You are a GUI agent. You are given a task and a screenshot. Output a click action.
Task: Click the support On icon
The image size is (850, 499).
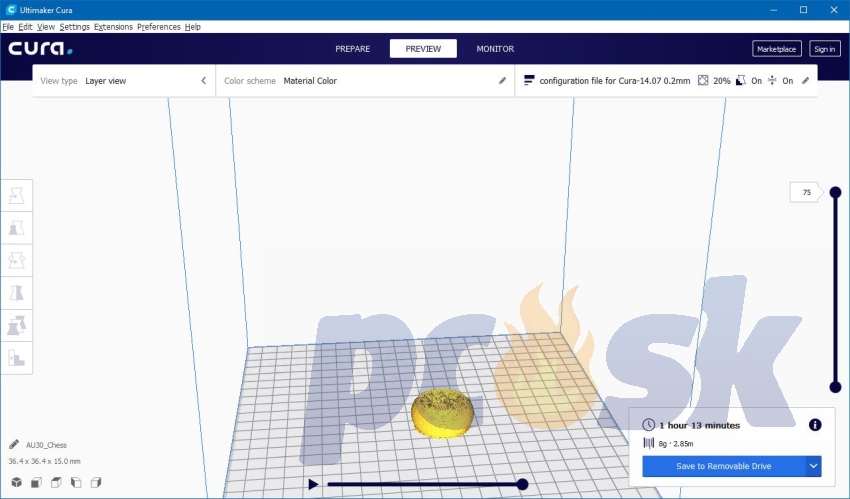point(741,81)
